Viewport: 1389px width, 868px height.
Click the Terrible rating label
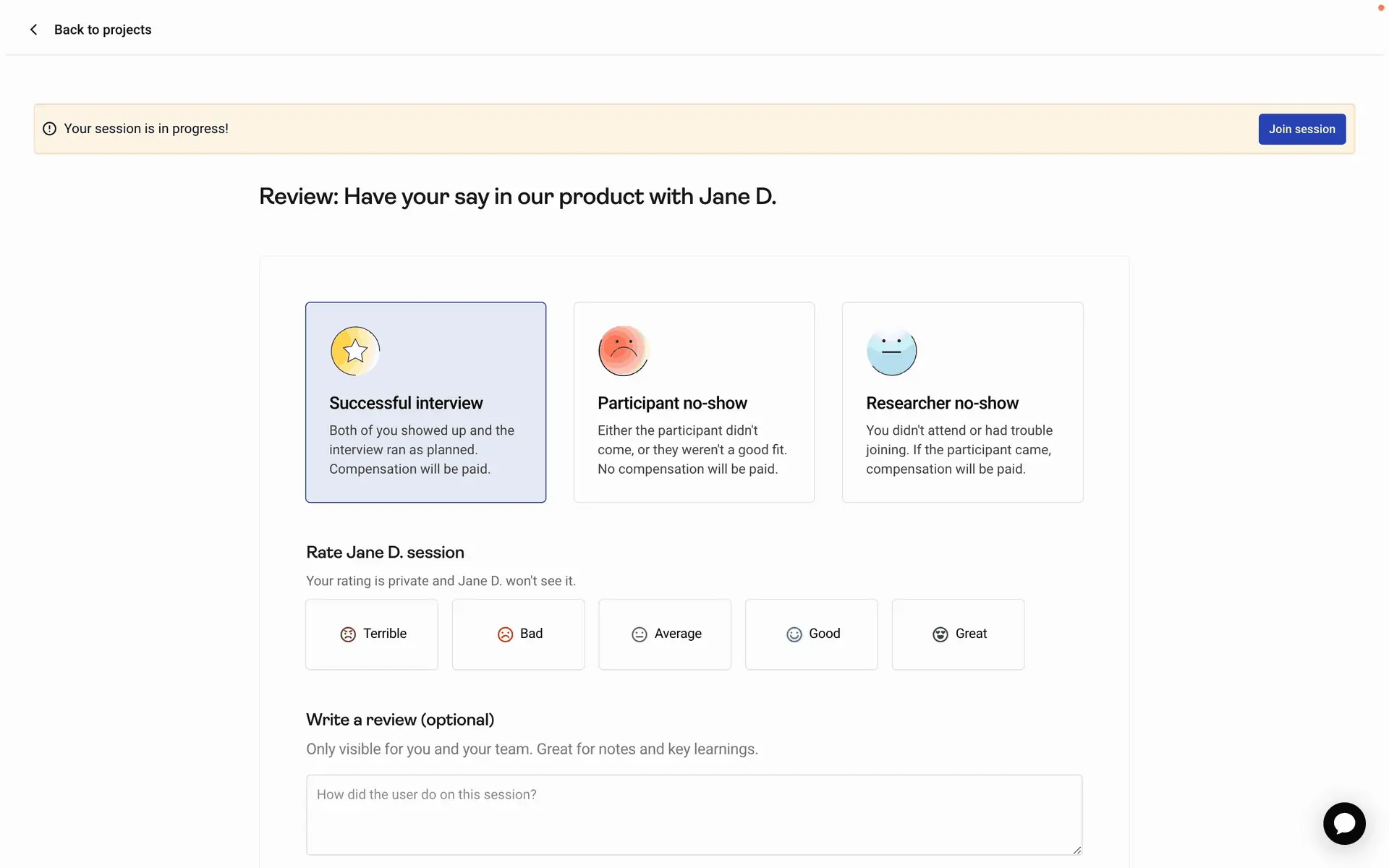click(385, 634)
